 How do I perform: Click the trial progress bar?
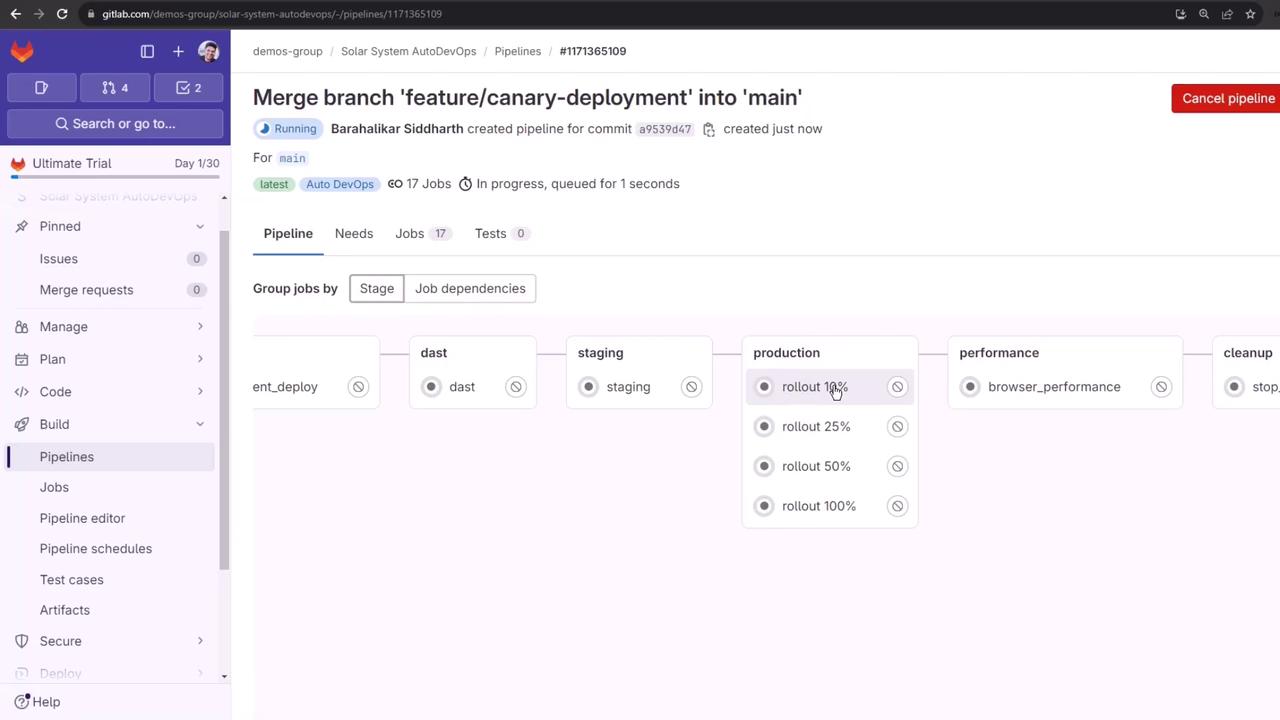pyautogui.click(x=115, y=177)
